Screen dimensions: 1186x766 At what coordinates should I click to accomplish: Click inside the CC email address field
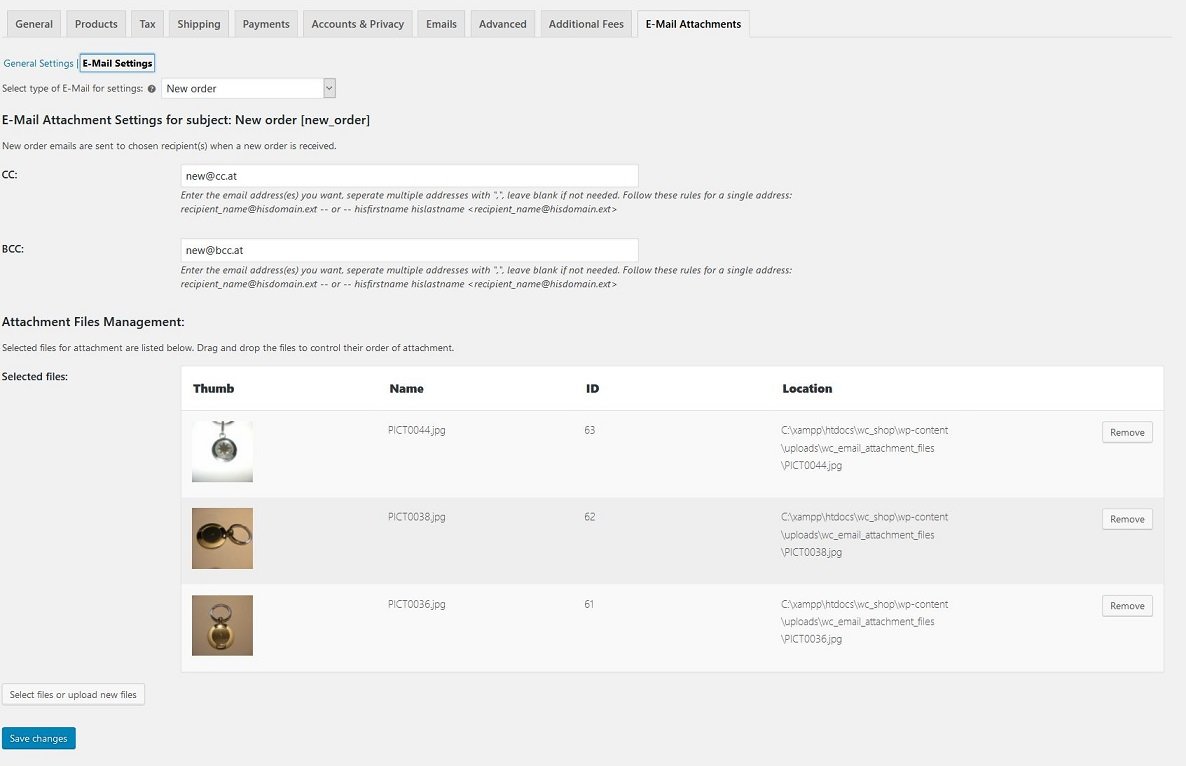click(x=409, y=174)
